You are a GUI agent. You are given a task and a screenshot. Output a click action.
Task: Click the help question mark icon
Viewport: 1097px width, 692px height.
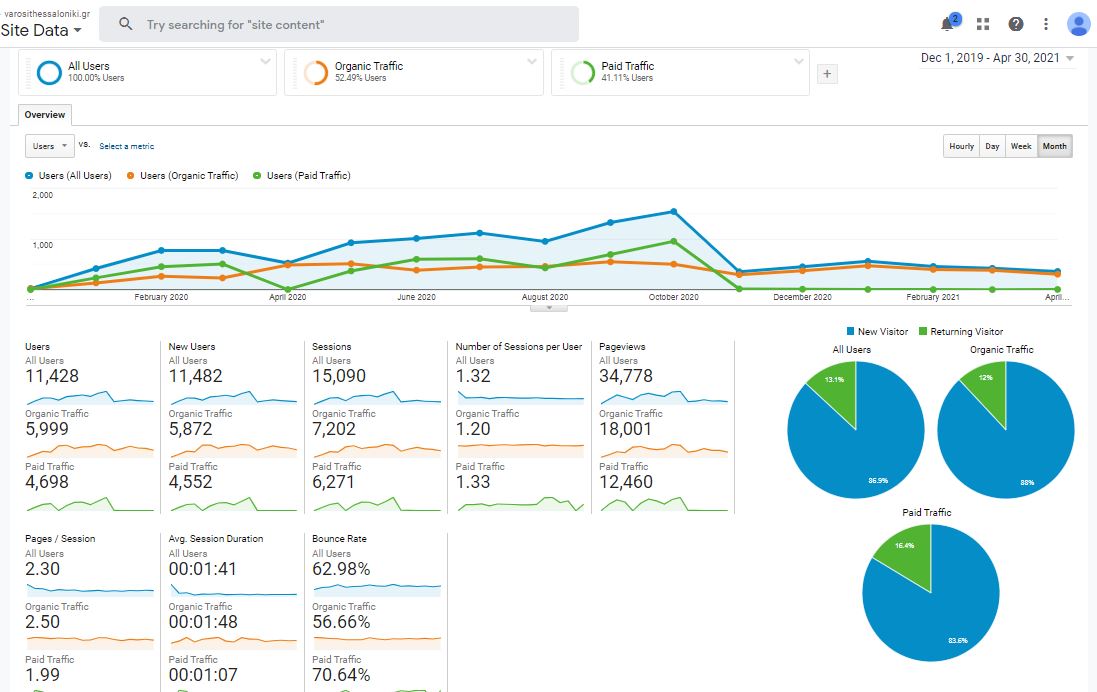(1016, 24)
